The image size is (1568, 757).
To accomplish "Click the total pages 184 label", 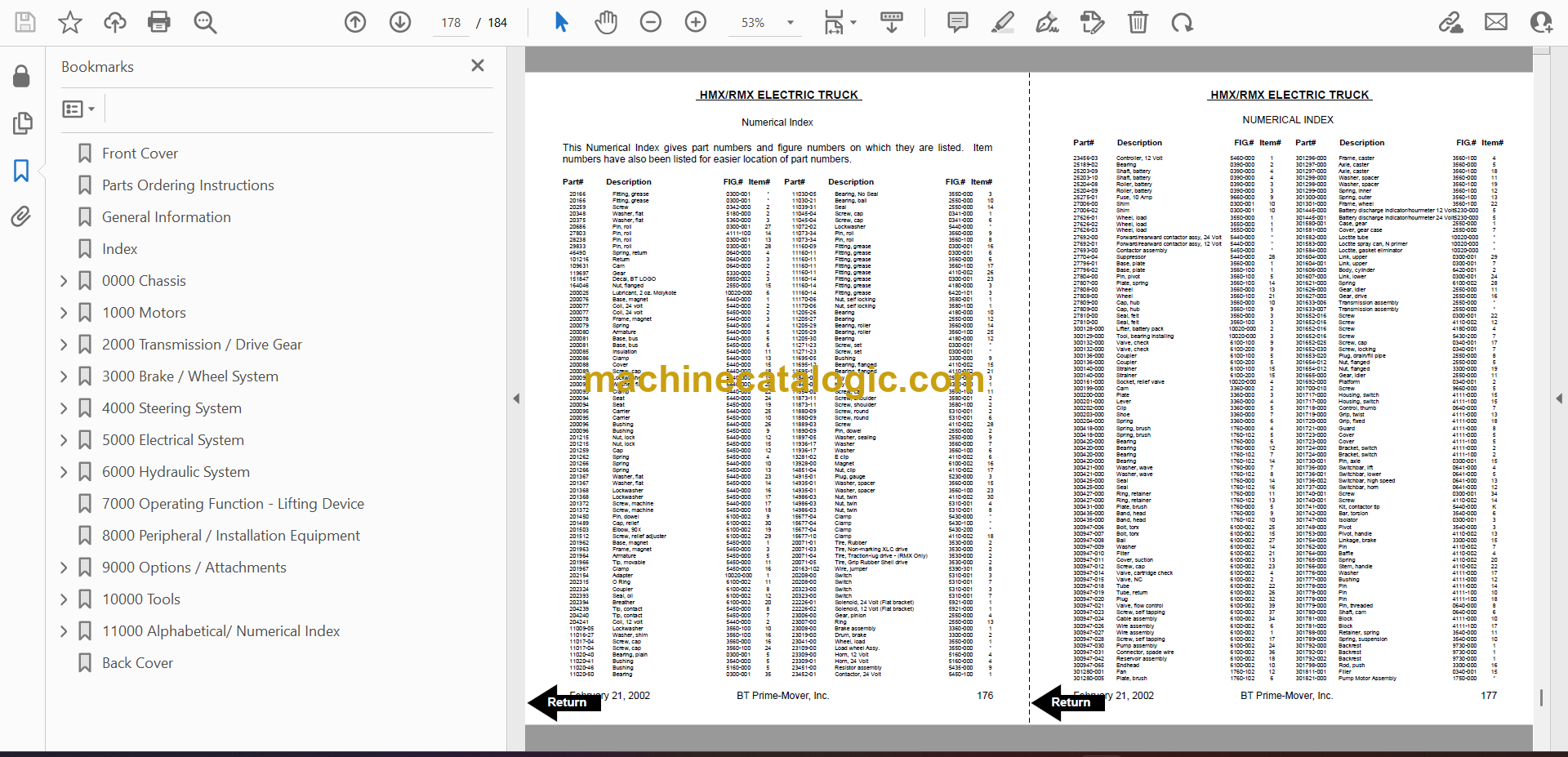I will [x=497, y=23].
